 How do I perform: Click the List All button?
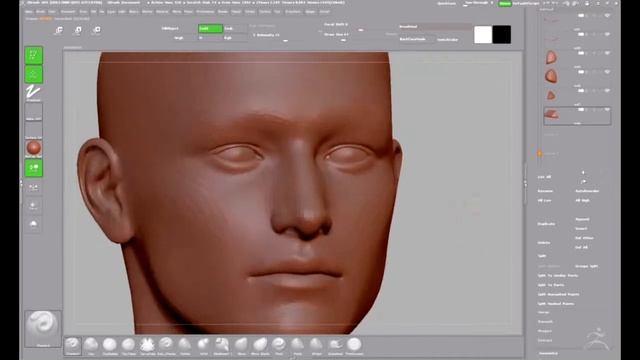pyautogui.click(x=544, y=177)
